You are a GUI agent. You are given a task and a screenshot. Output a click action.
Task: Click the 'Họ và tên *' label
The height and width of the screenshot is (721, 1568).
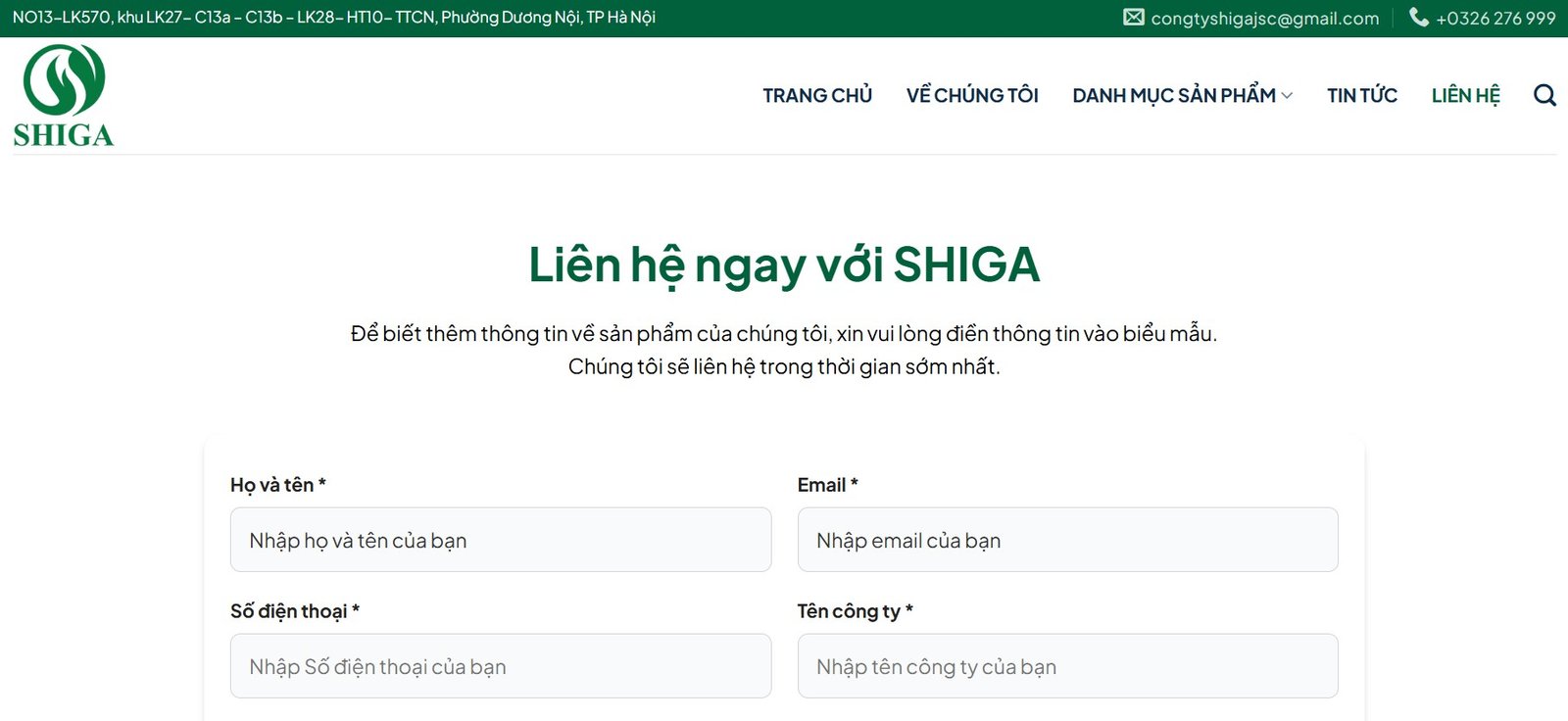pos(277,485)
